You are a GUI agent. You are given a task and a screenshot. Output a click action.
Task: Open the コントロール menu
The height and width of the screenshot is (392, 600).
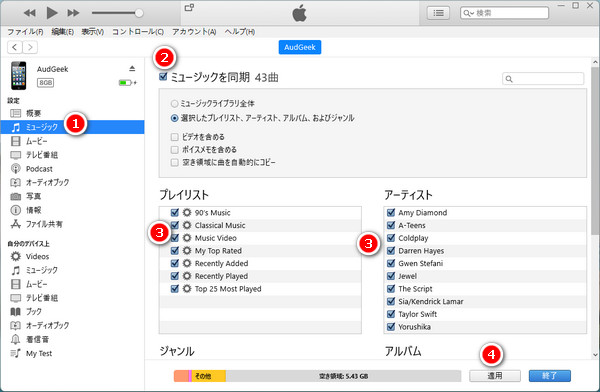[x=138, y=32]
